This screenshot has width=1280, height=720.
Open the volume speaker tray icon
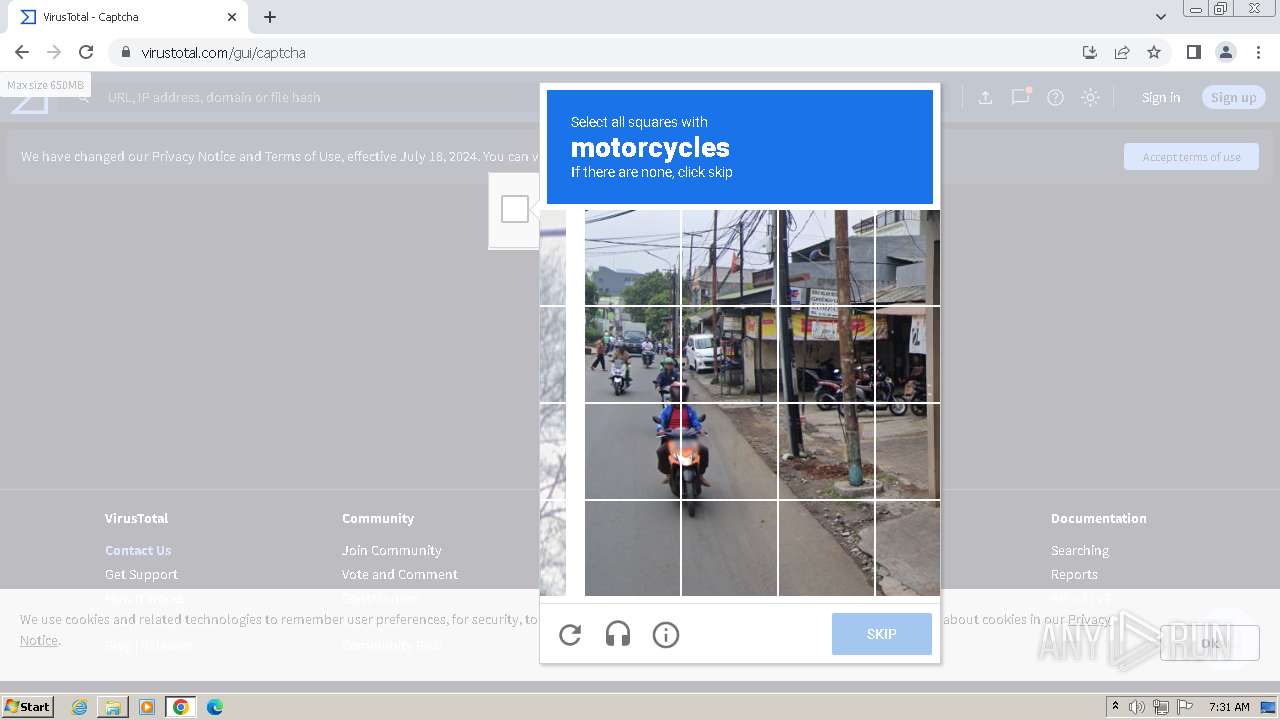[1137, 707]
